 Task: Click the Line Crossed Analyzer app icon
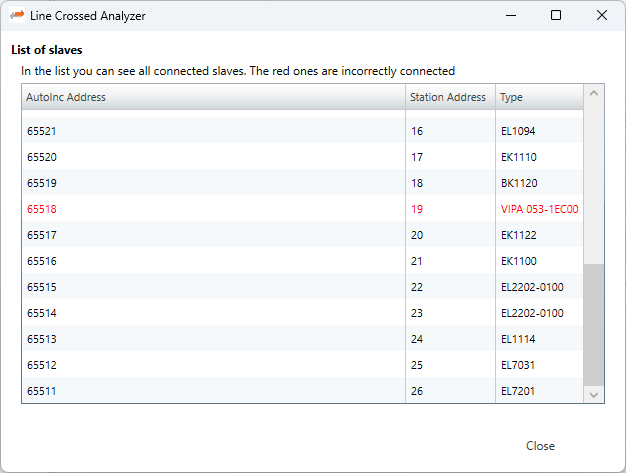click(x=17, y=15)
